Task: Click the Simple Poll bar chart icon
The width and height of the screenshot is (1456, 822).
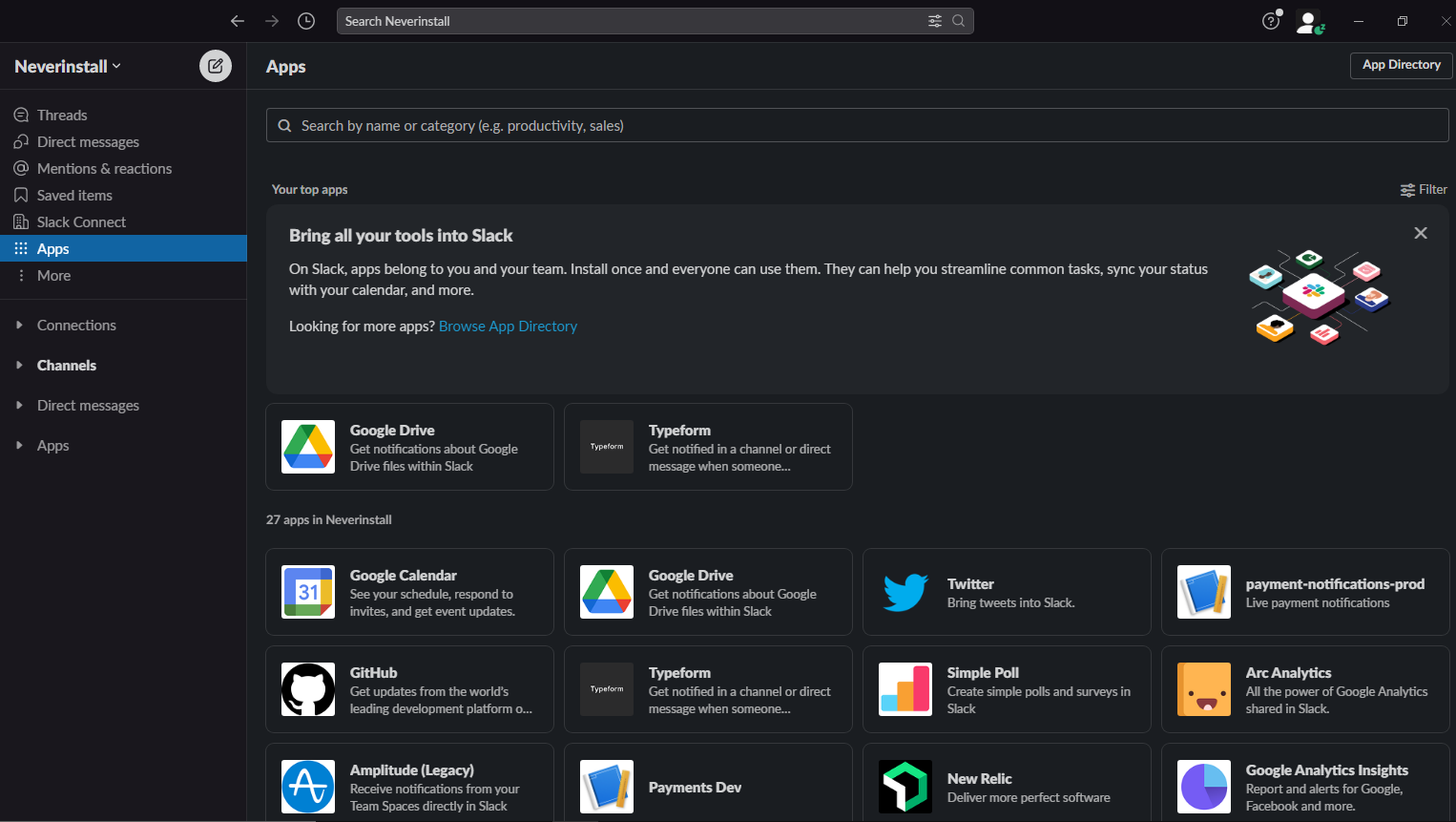Action: tap(905, 689)
